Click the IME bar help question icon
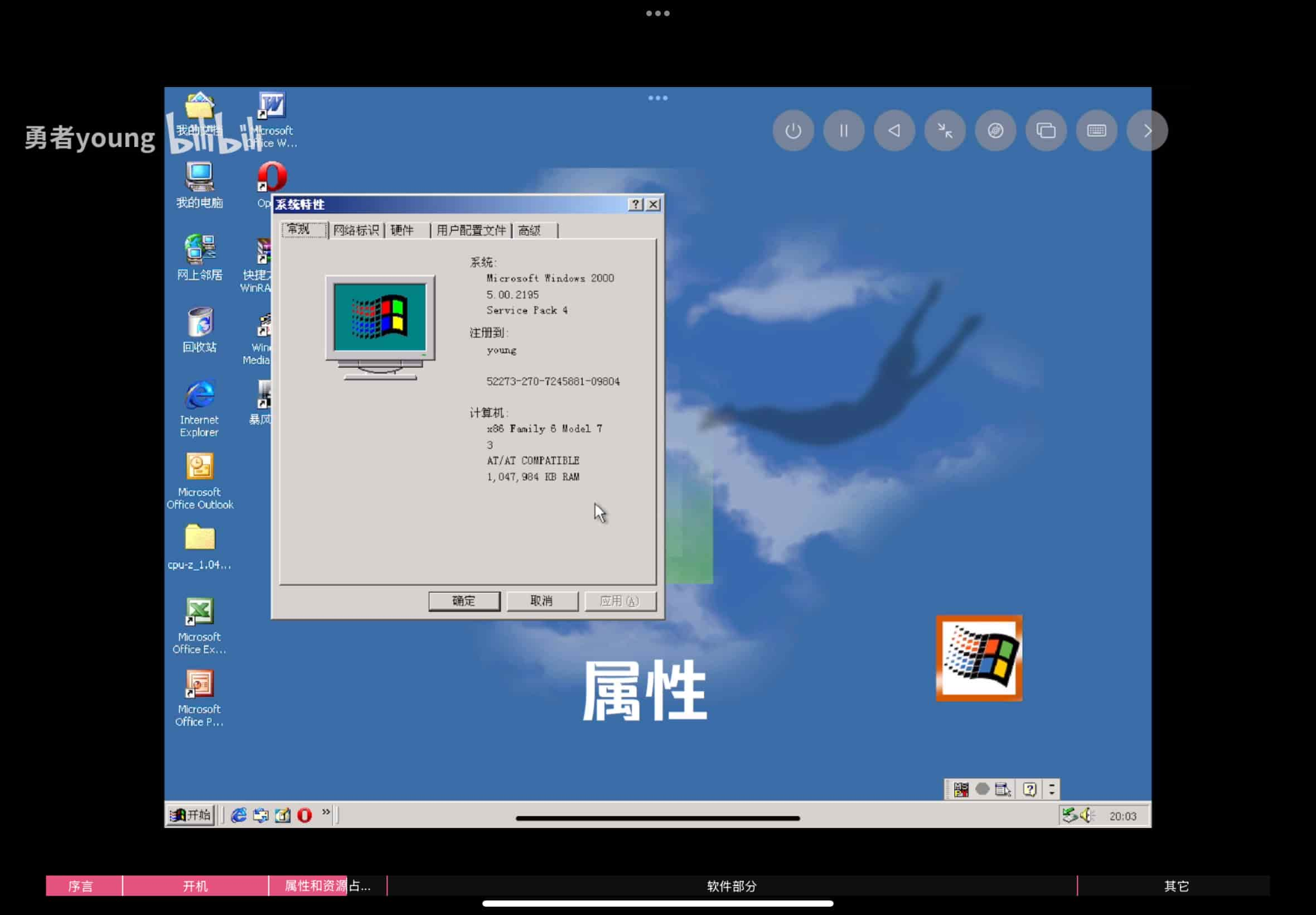The height and width of the screenshot is (915, 1316). (1029, 789)
